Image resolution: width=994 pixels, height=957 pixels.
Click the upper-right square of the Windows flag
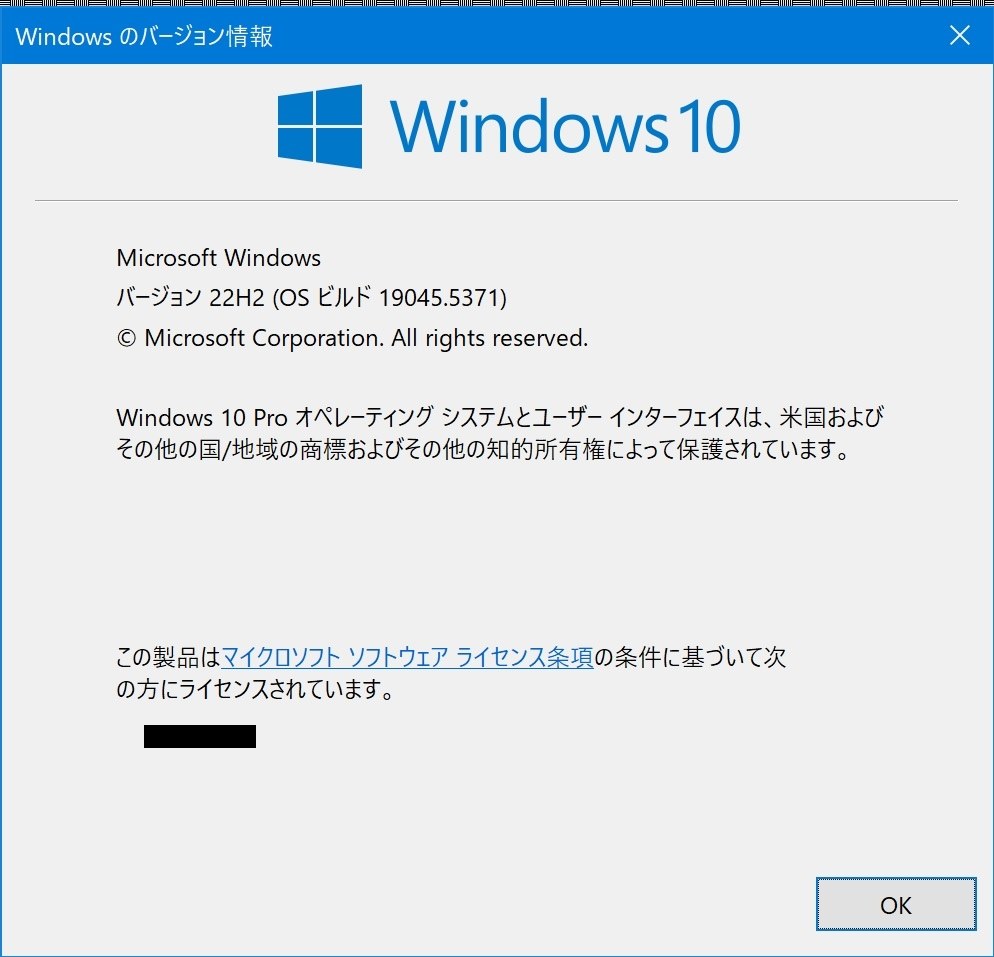[340, 103]
